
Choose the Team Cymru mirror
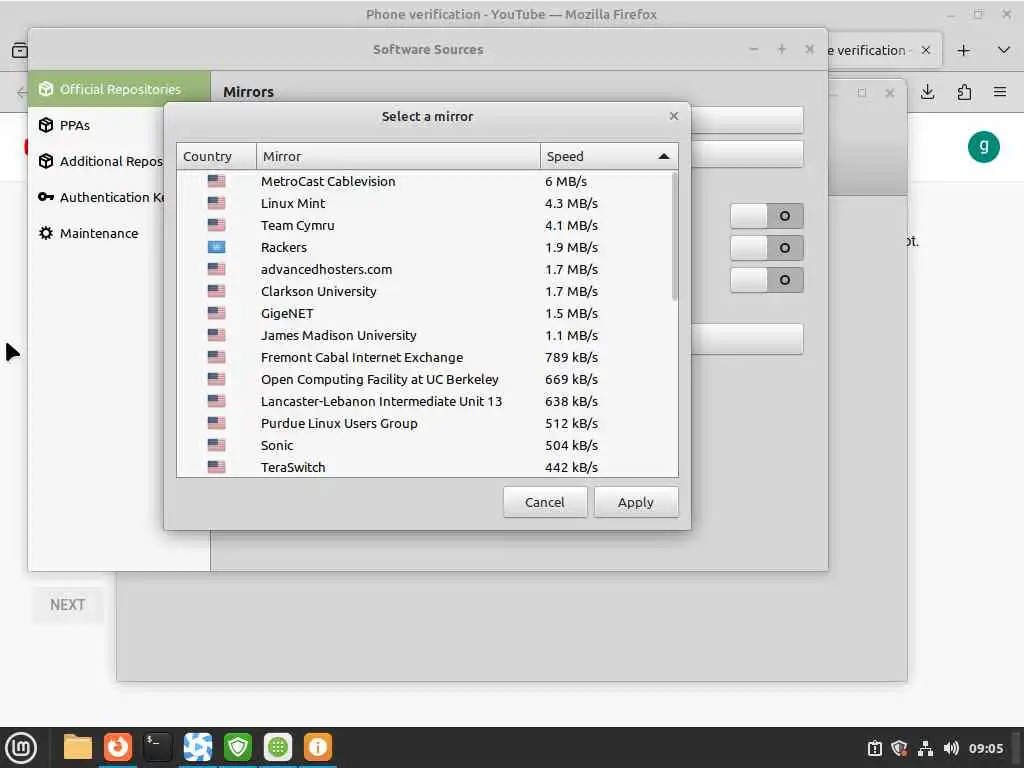tap(427, 225)
